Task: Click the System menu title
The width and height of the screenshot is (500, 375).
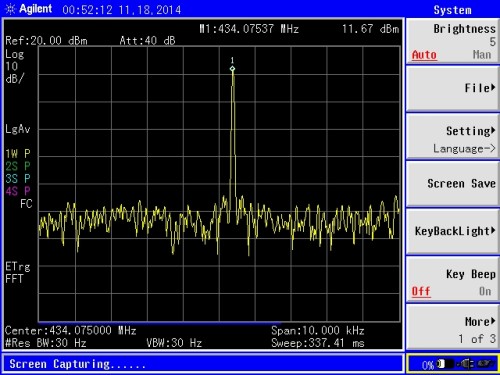Action: pos(452,10)
